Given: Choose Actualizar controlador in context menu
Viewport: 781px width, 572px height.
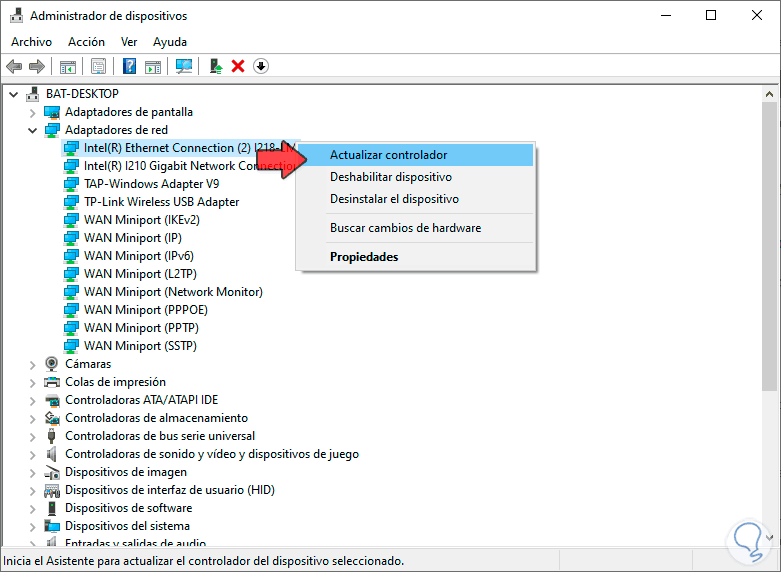Looking at the screenshot, I should click(415, 155).
